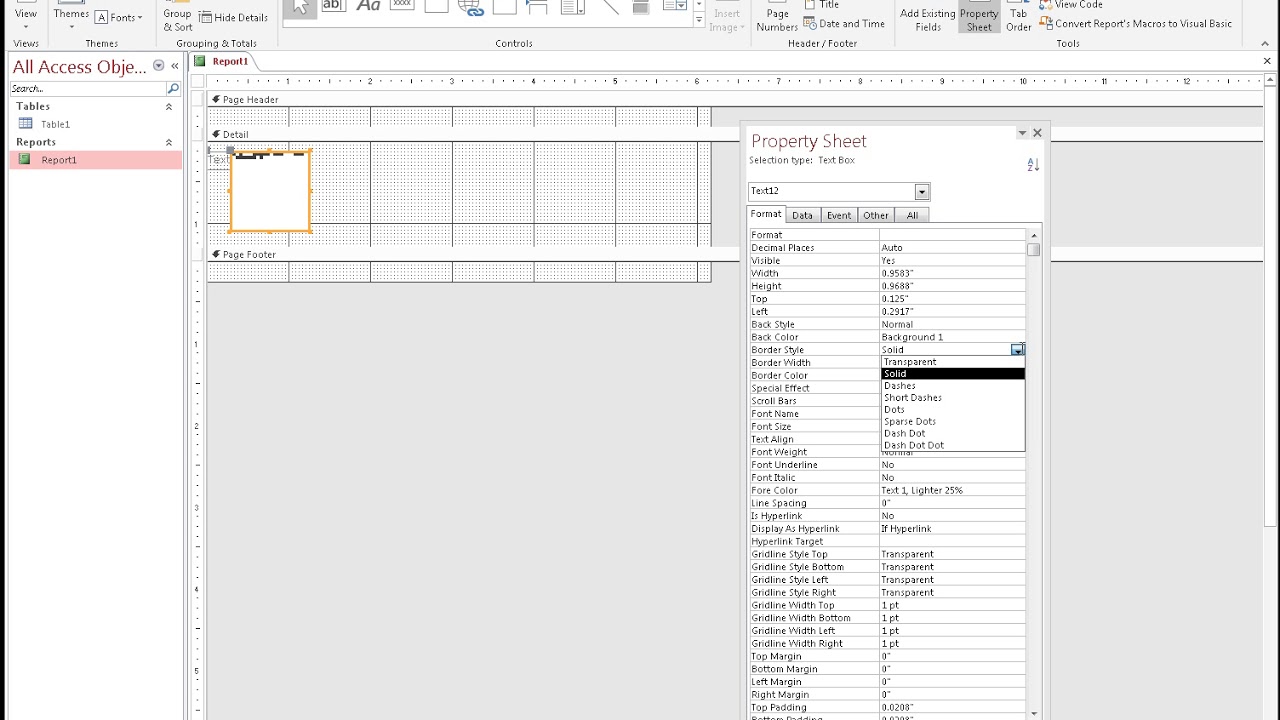Click the navigation Search field
This screenshot has width=1280, height=720.
88,89
